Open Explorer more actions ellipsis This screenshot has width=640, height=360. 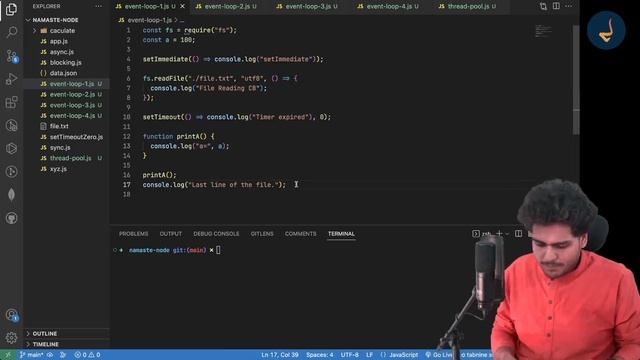pyautogui.click(x=98, y=7)
